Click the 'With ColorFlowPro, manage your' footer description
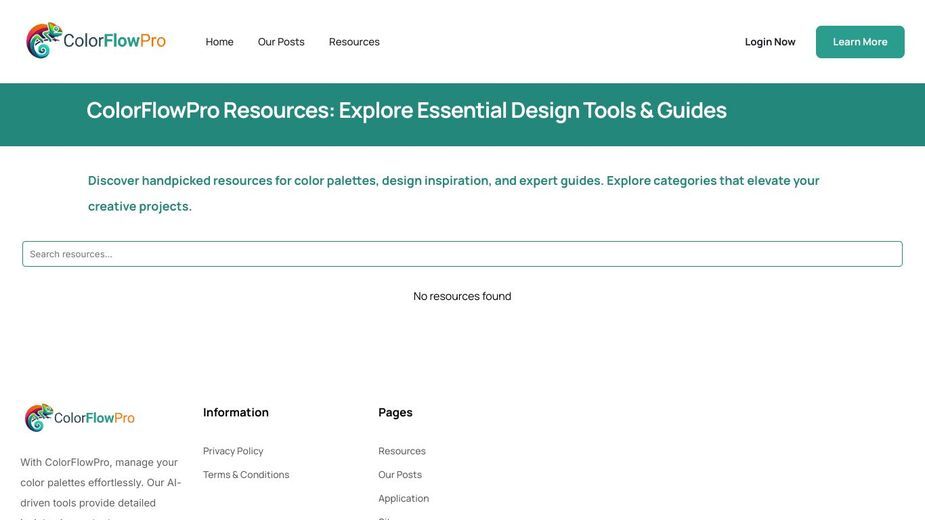 tap(101, 488)
